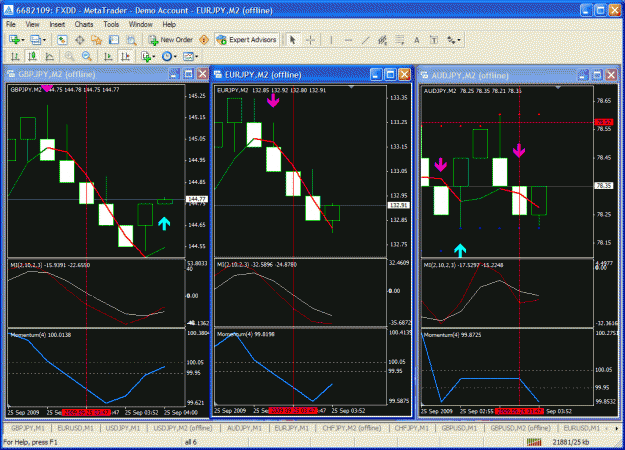Click the New Order button
This screenshot has height=450, width=625.
tap(171, 39)
